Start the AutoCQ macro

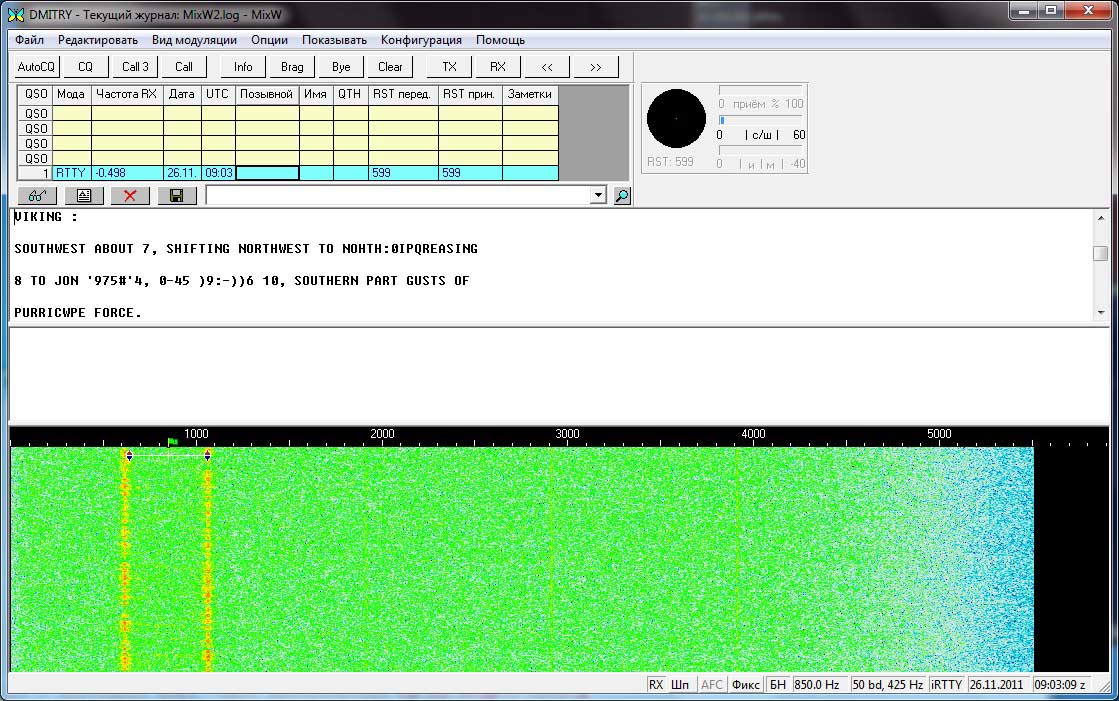coord(36,67)
